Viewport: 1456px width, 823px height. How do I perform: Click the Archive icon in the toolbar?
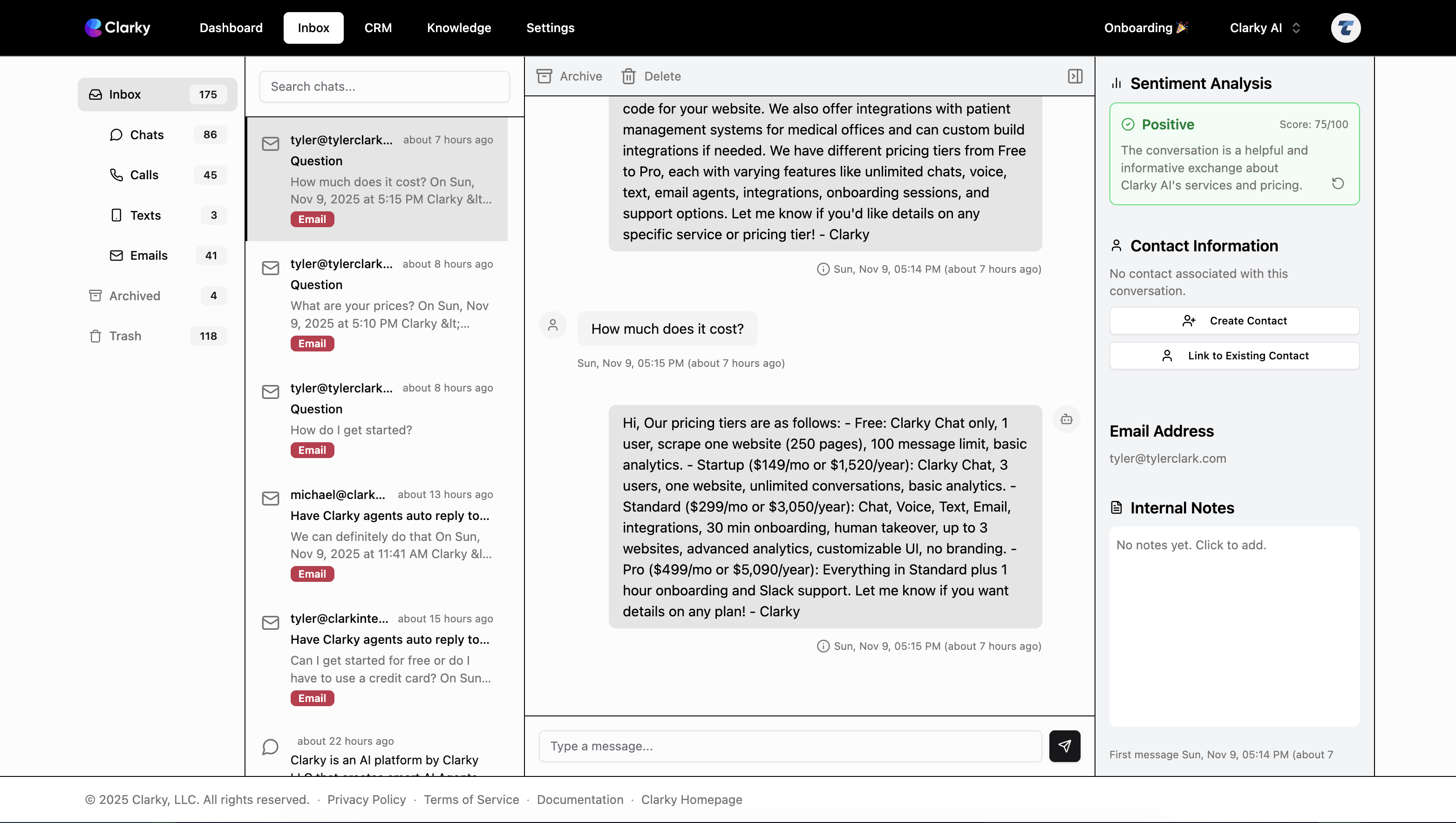click(544, 76)
